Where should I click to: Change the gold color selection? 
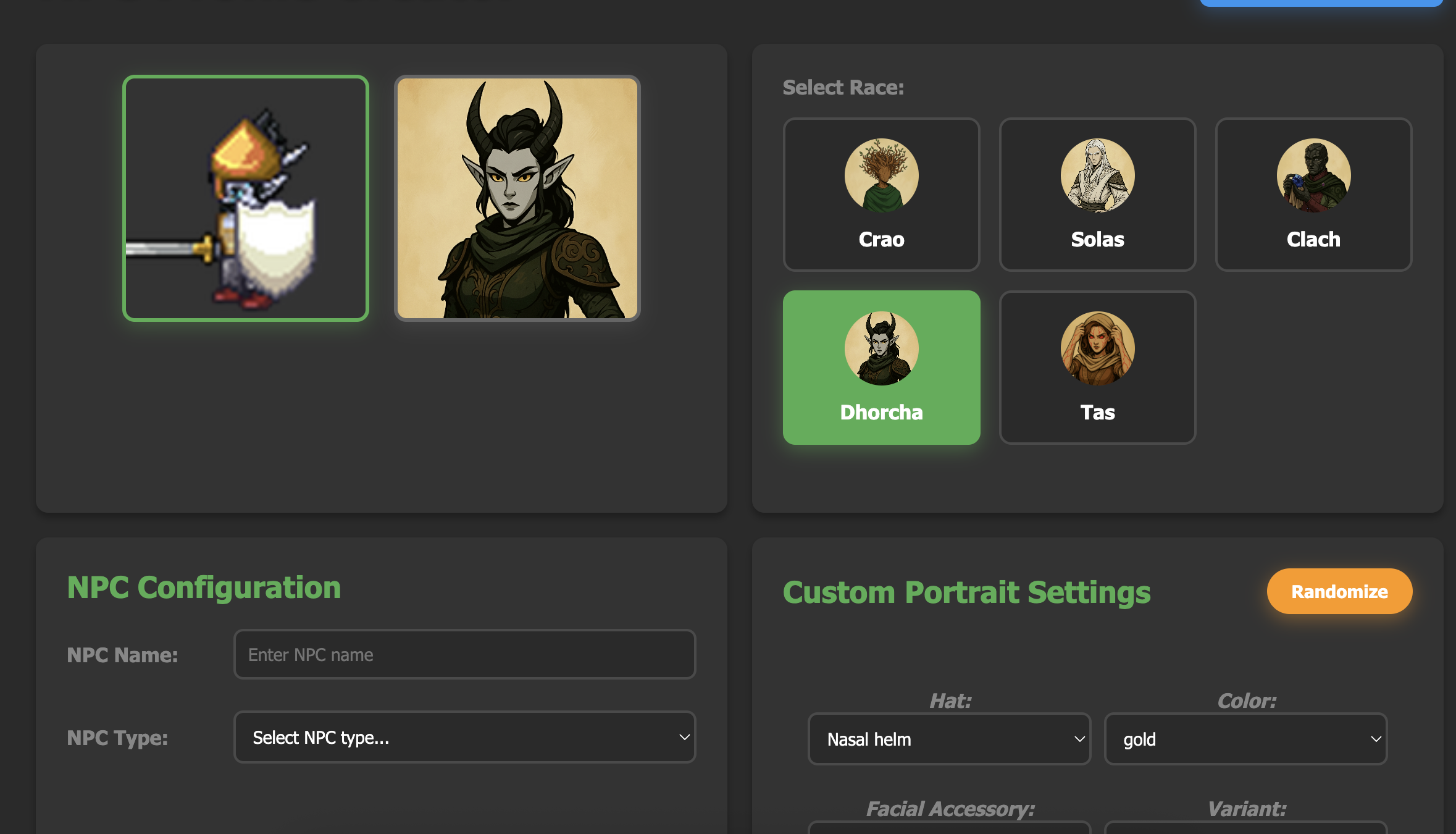[x=1245, y=739]
